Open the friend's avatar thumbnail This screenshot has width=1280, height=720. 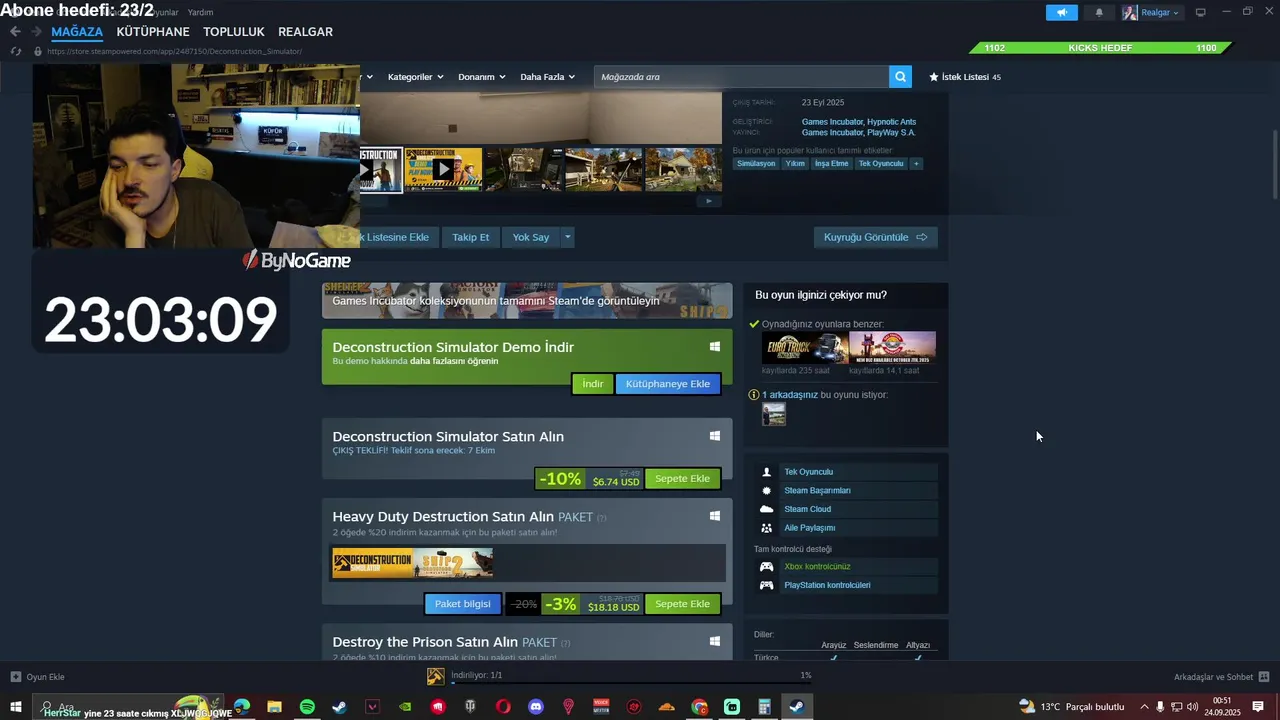pos(774,414)
